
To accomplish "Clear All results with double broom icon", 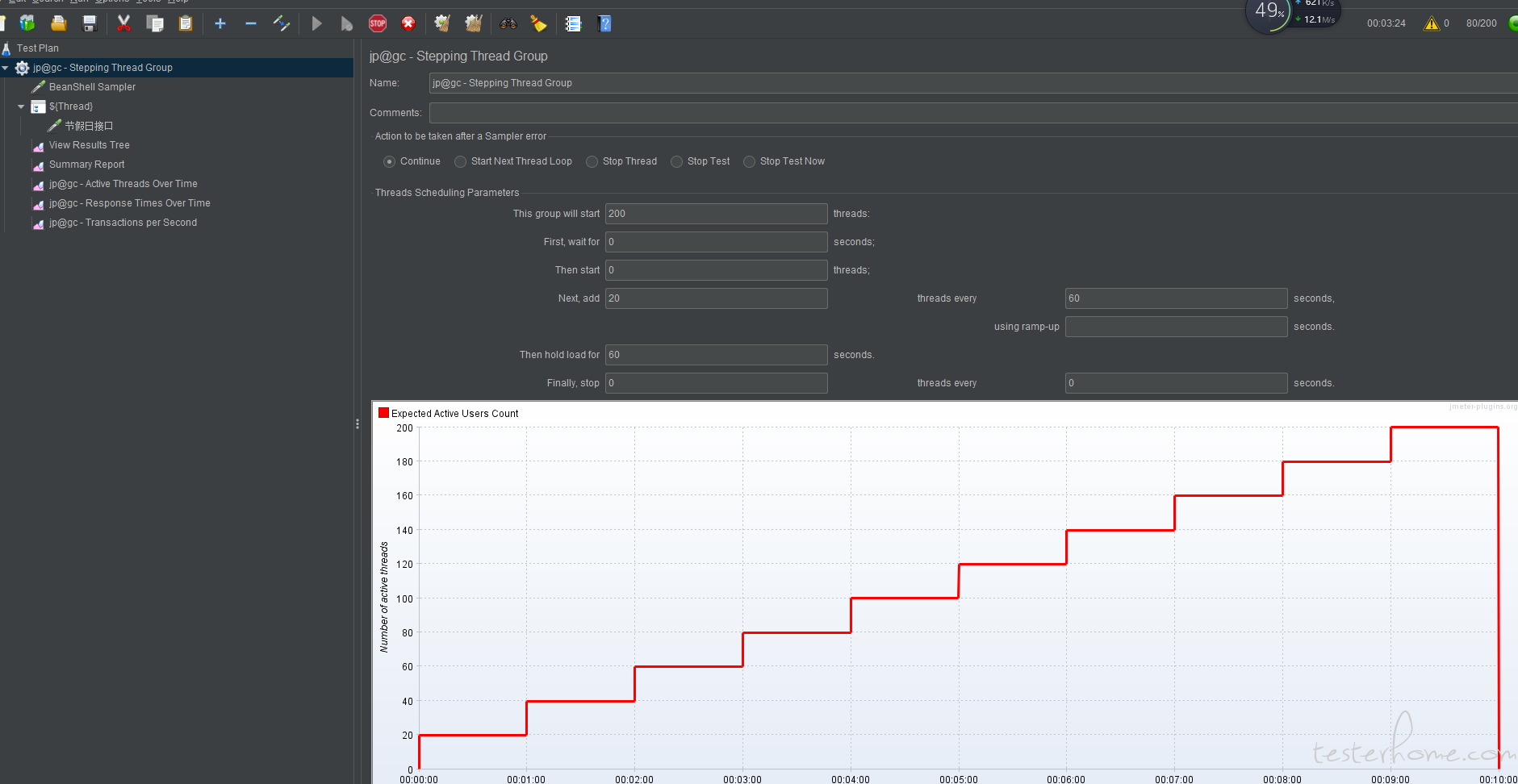I will pyautogui.click(x=474, y=23).
